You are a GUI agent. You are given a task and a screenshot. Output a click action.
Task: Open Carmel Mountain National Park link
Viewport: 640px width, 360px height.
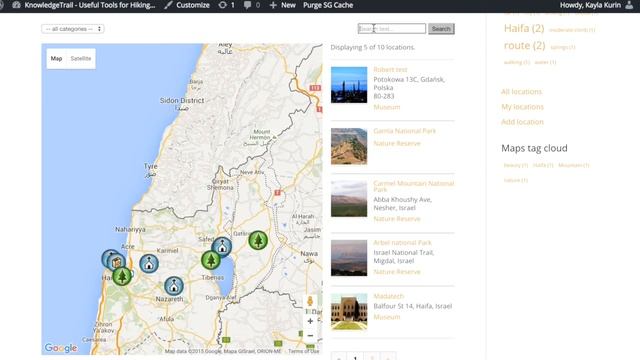pos(413,187)
